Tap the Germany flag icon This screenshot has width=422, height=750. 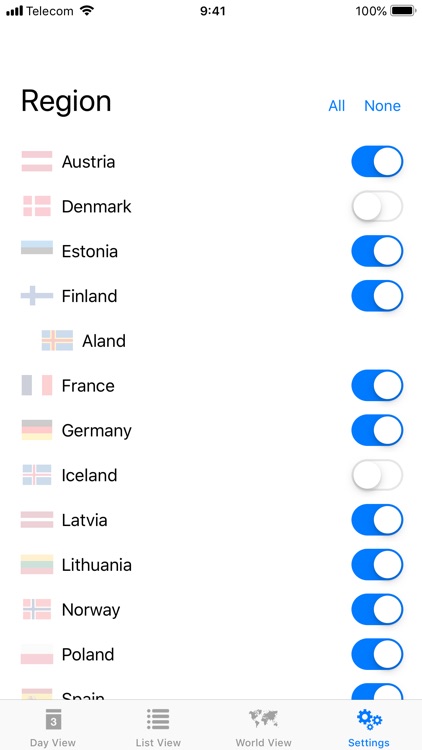click(x=37, y=430)
